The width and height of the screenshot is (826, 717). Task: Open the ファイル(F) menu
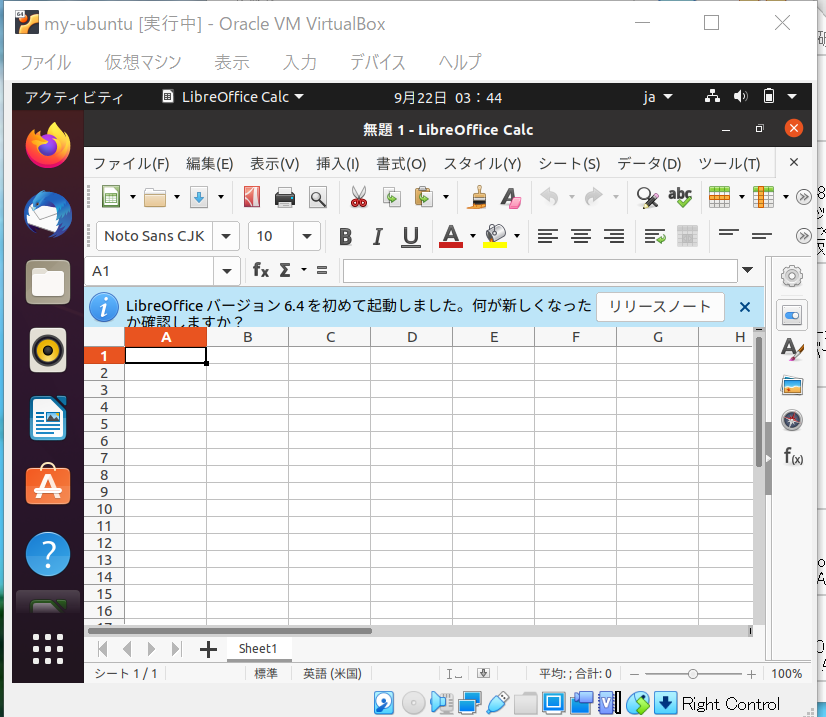point(131,164)
